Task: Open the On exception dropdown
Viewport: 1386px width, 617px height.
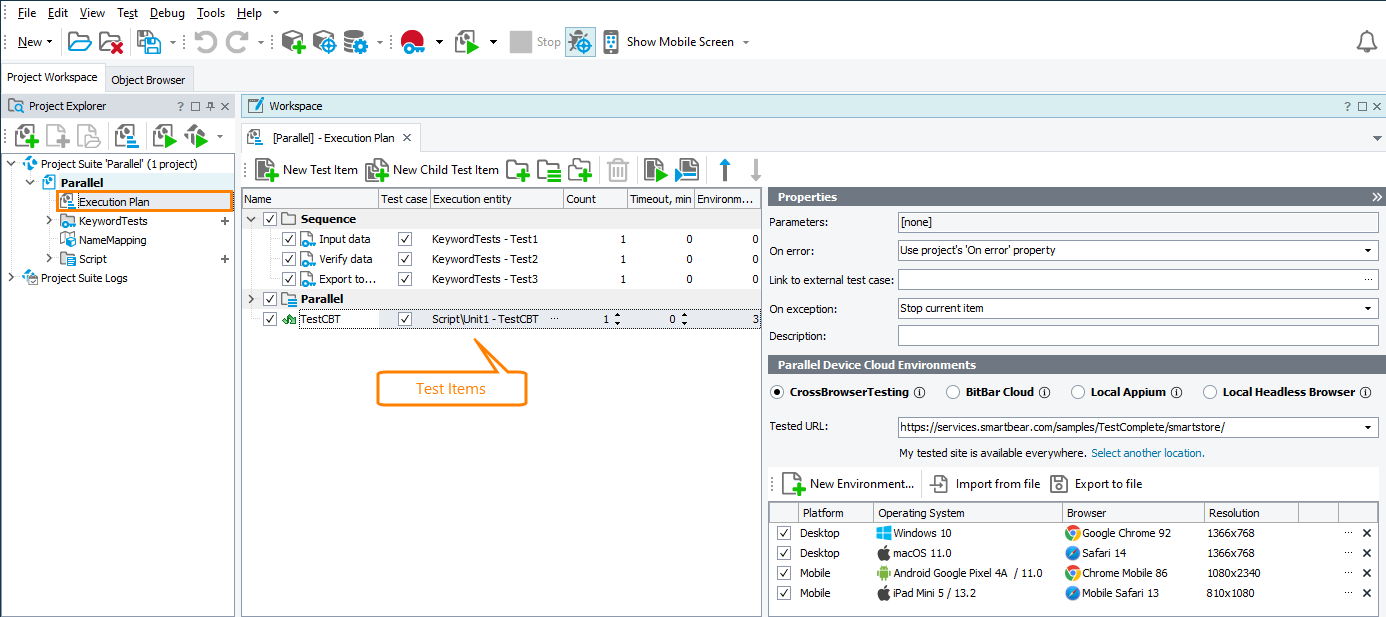Action: click(1367, 308)
